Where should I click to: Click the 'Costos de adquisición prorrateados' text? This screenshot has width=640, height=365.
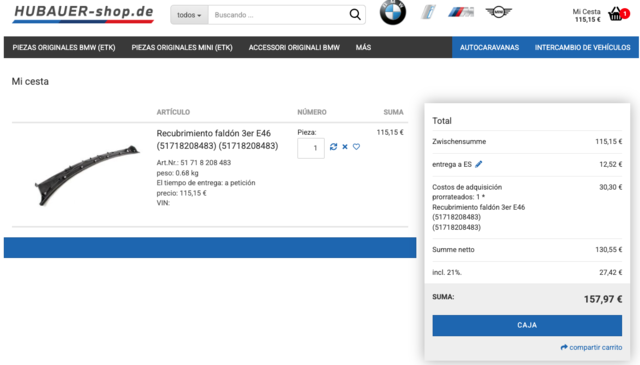(467, 192)
